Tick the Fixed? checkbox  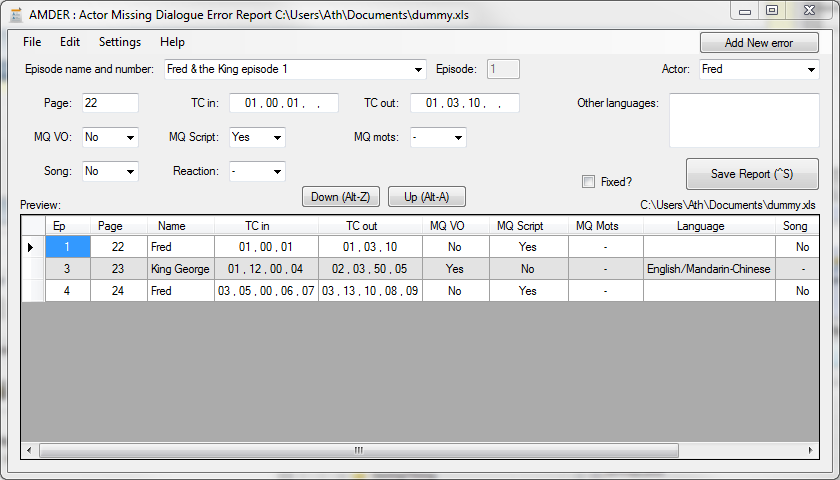pos(588,182)
